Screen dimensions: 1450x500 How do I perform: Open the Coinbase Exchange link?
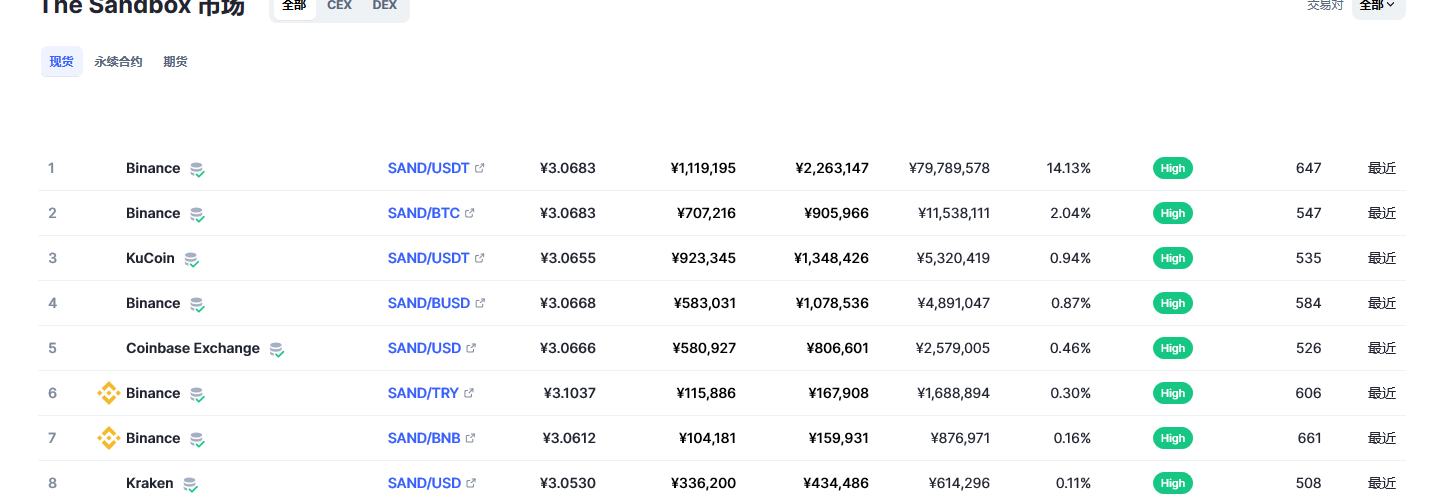coord(193,348)
